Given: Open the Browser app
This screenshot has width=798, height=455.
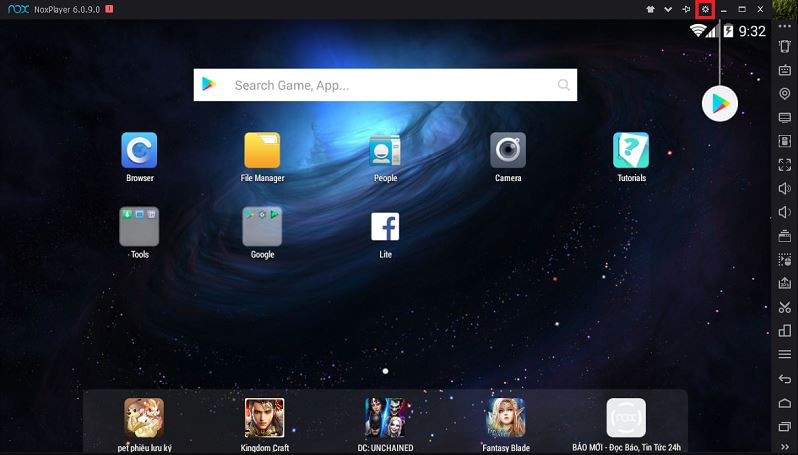Looking at the screenshot, I should pyautogui.click(x=139, y=151).
